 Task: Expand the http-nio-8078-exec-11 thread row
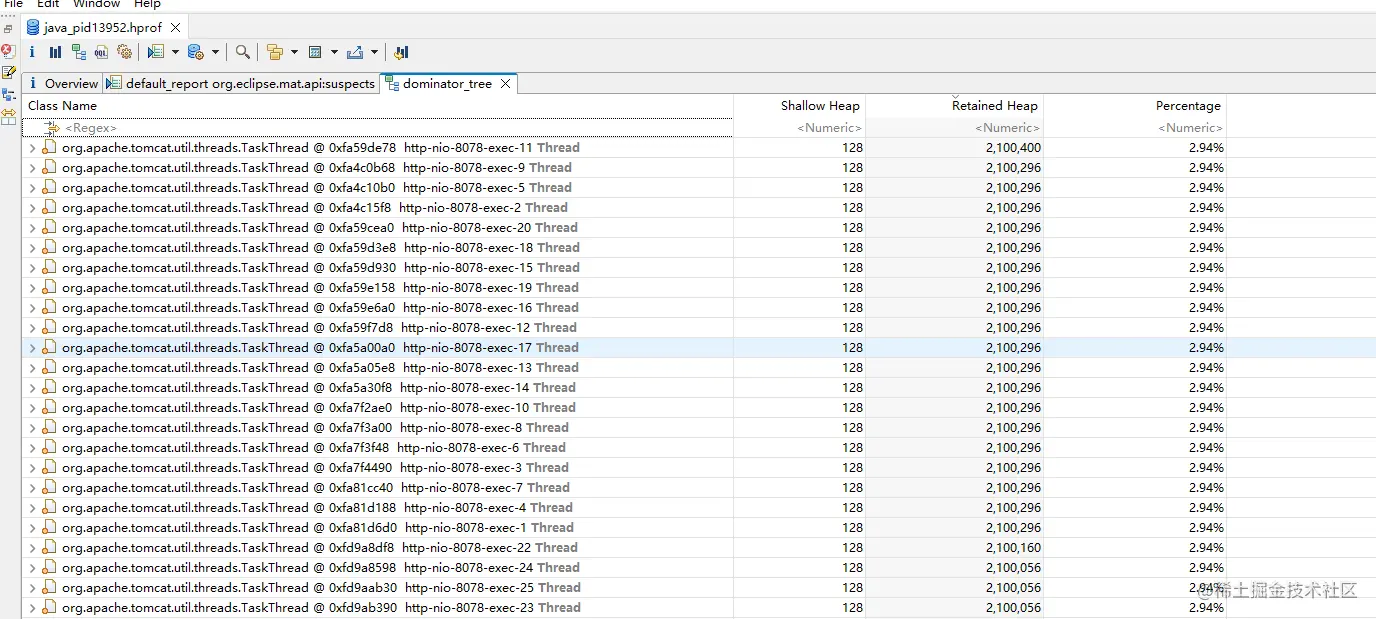pos(32,148)
